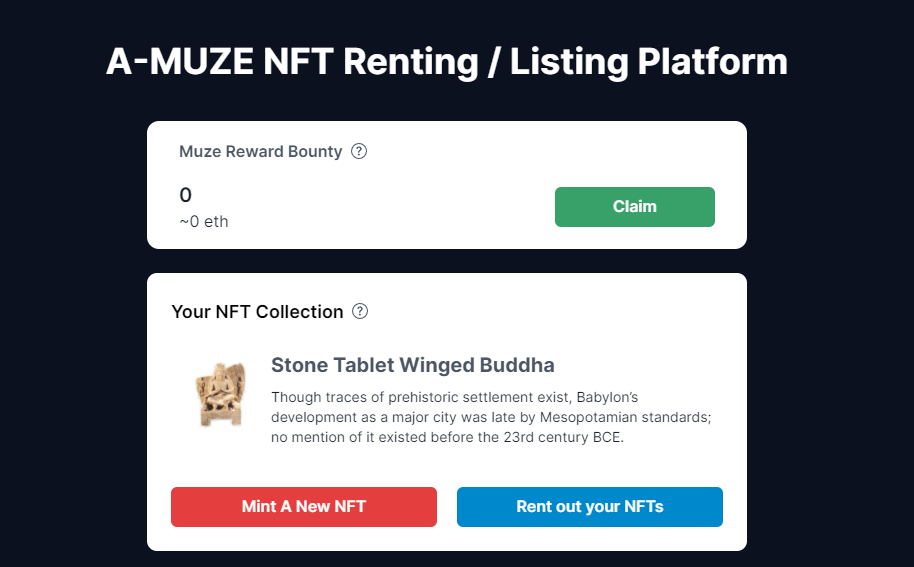Click the blue Rent out your NFTs button
Screen dimensions: 914x567
tap(589, 507)
